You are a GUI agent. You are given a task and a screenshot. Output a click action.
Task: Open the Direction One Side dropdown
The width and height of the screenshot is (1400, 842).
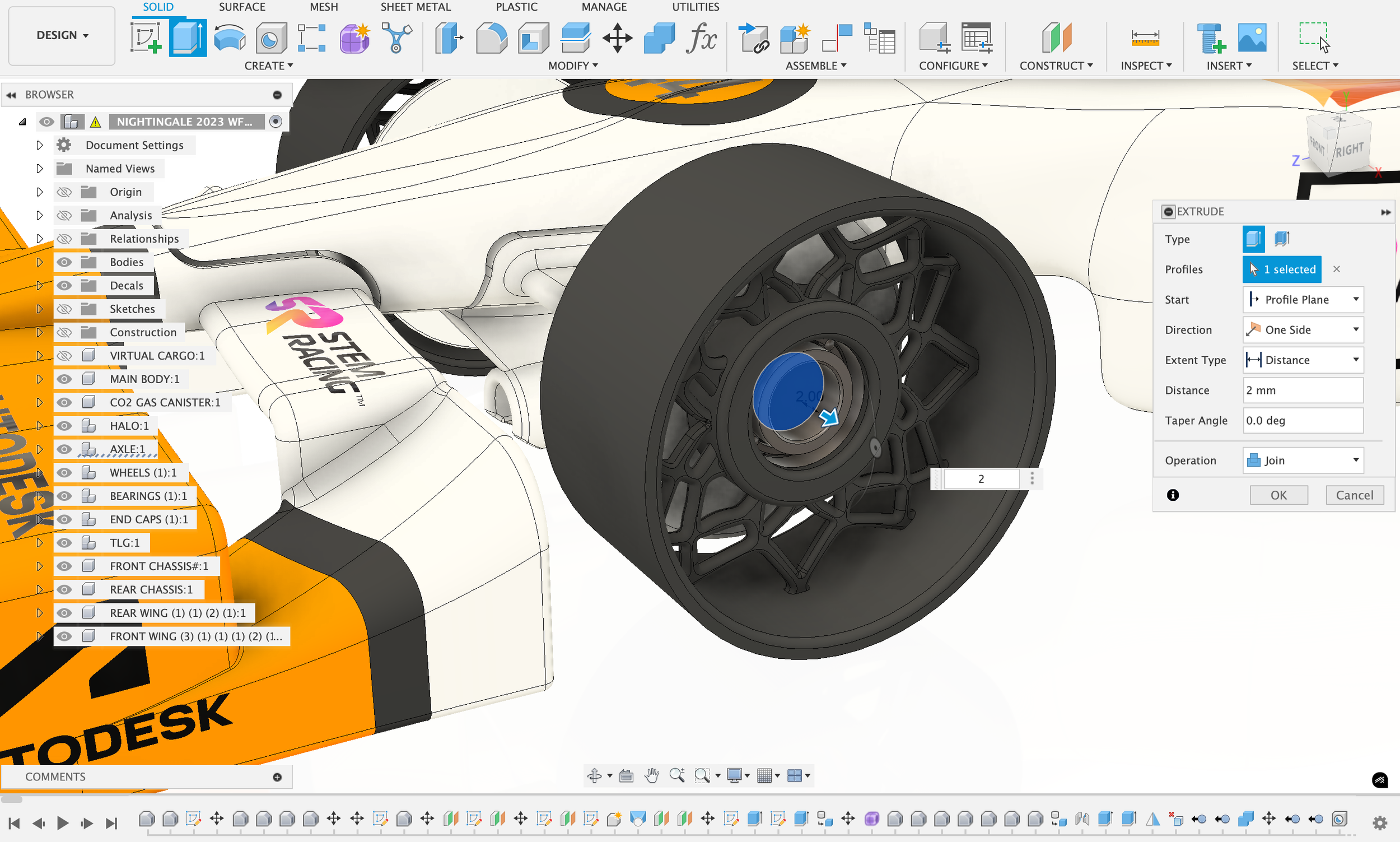coord(1303,330)
